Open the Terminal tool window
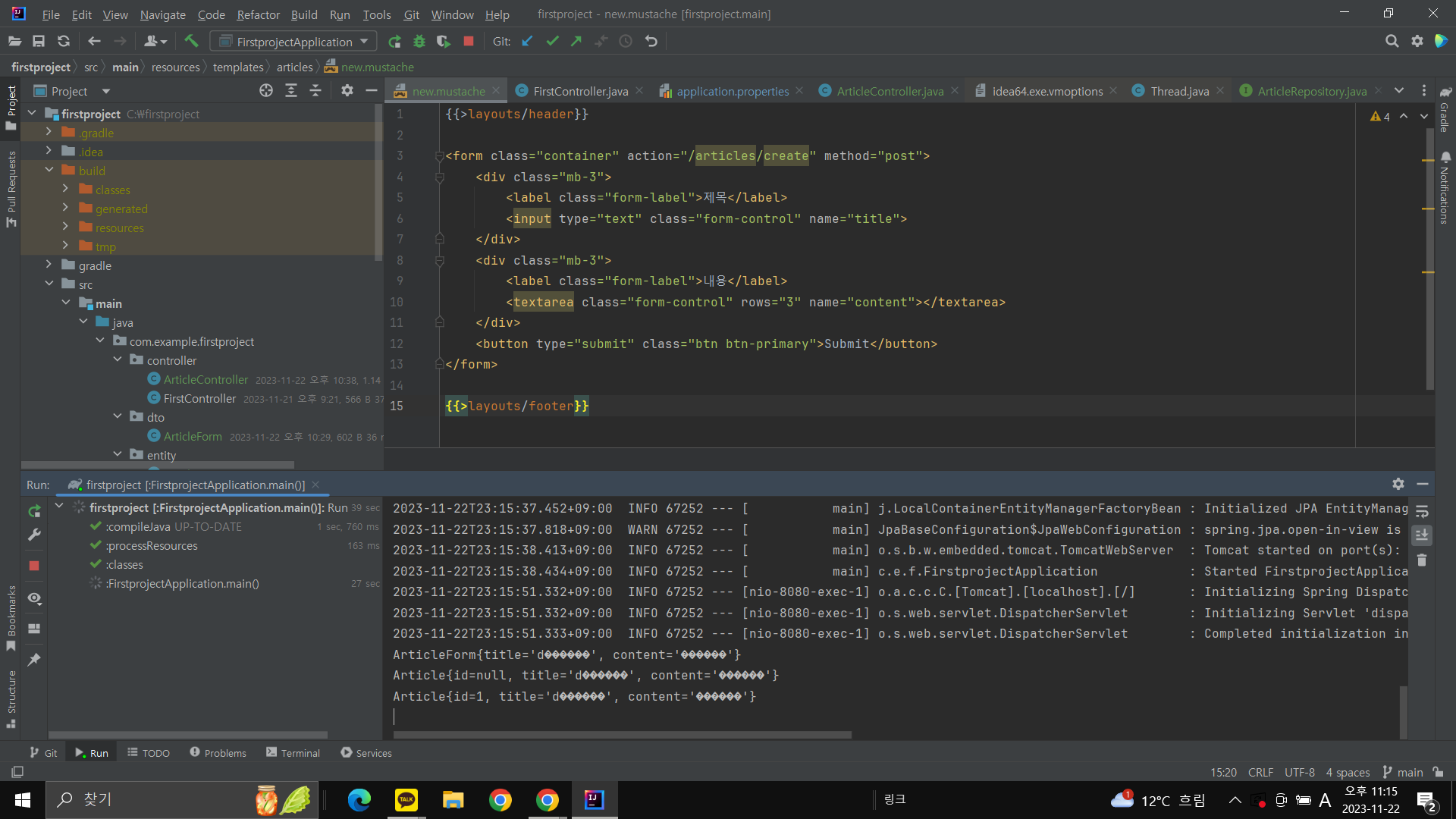This screenshot has height=819, width=1456. click(x=293, y=752)
